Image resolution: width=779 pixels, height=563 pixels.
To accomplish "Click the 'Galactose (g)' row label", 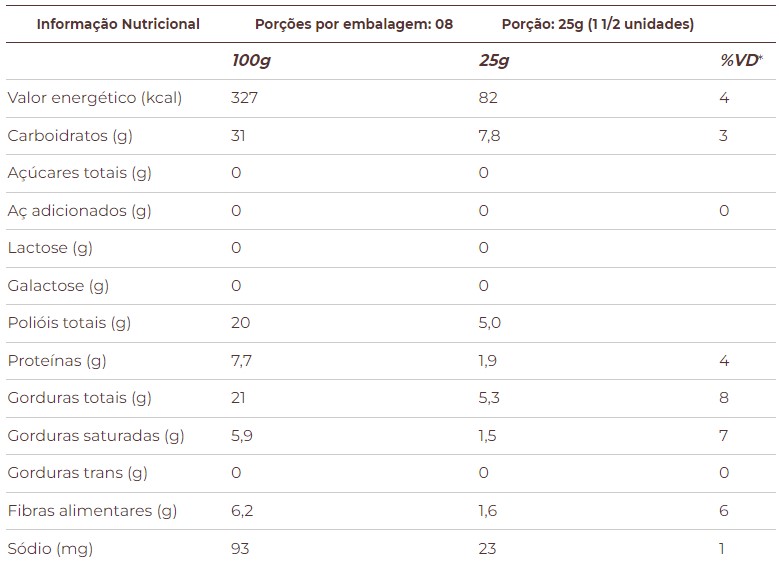I will (58, 286).
